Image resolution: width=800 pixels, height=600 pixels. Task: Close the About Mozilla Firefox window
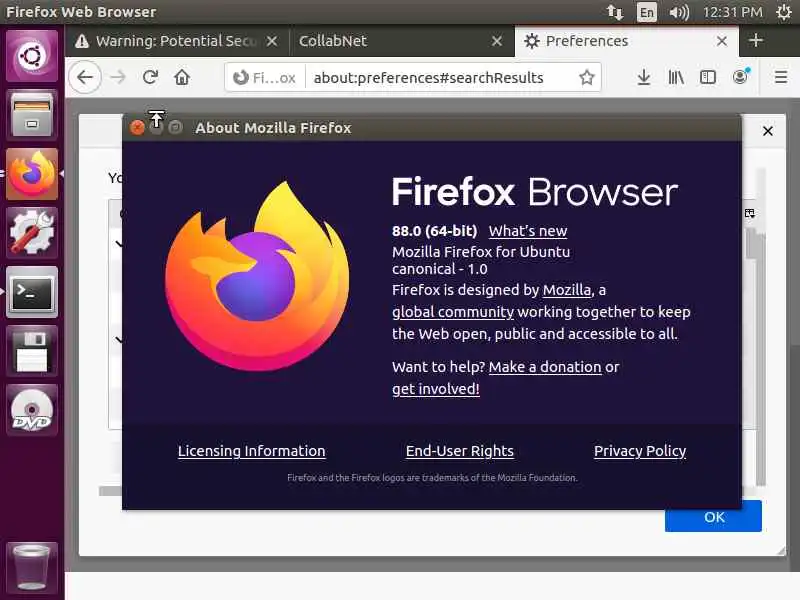point(137,128)
